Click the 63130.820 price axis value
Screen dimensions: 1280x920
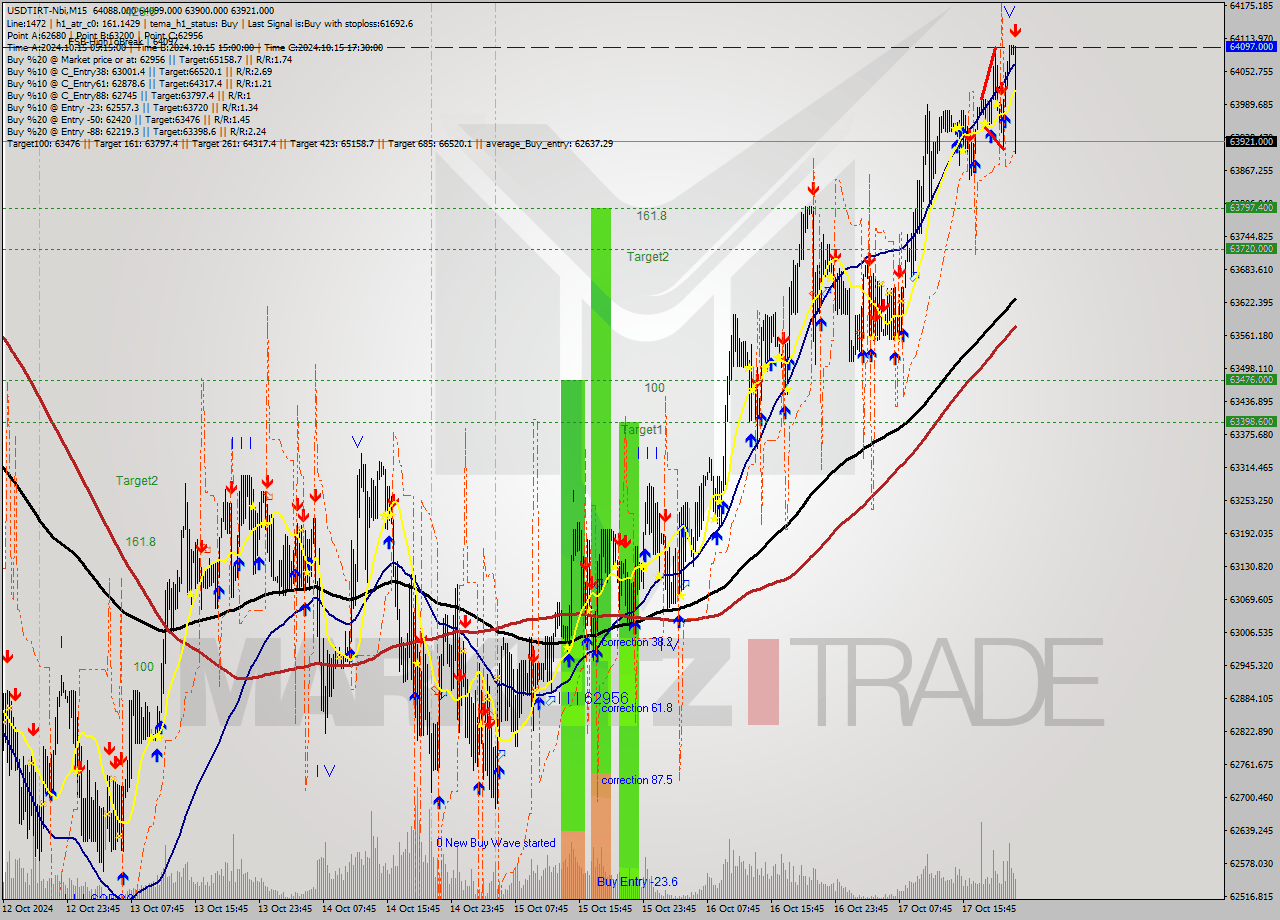click(x=1251, y=566)
